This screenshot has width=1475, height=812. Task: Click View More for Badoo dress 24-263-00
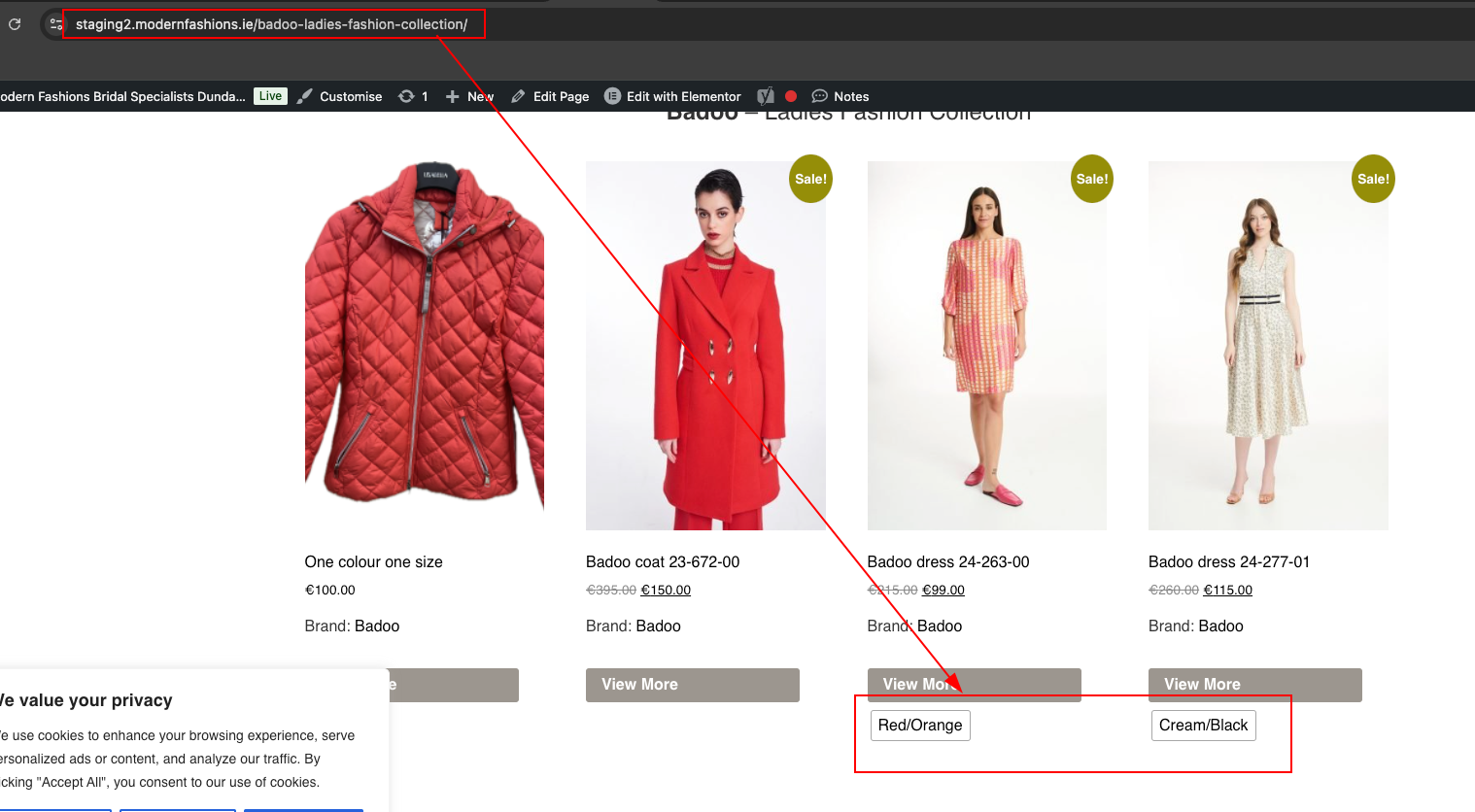[975, 685]
